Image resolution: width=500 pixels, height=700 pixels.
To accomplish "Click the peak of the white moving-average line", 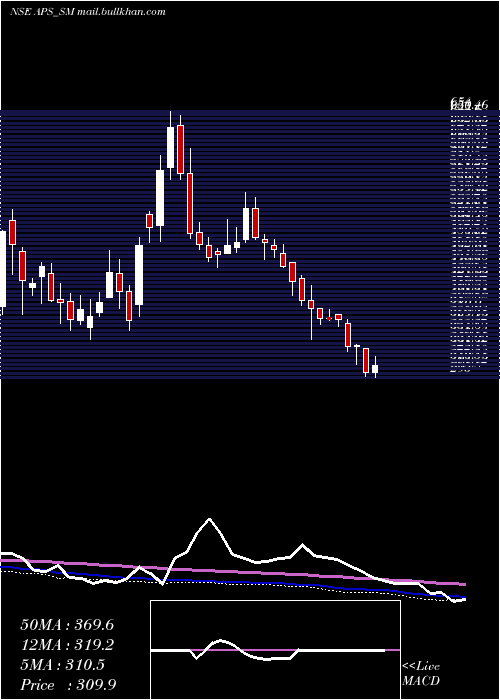I will [209, 519].
